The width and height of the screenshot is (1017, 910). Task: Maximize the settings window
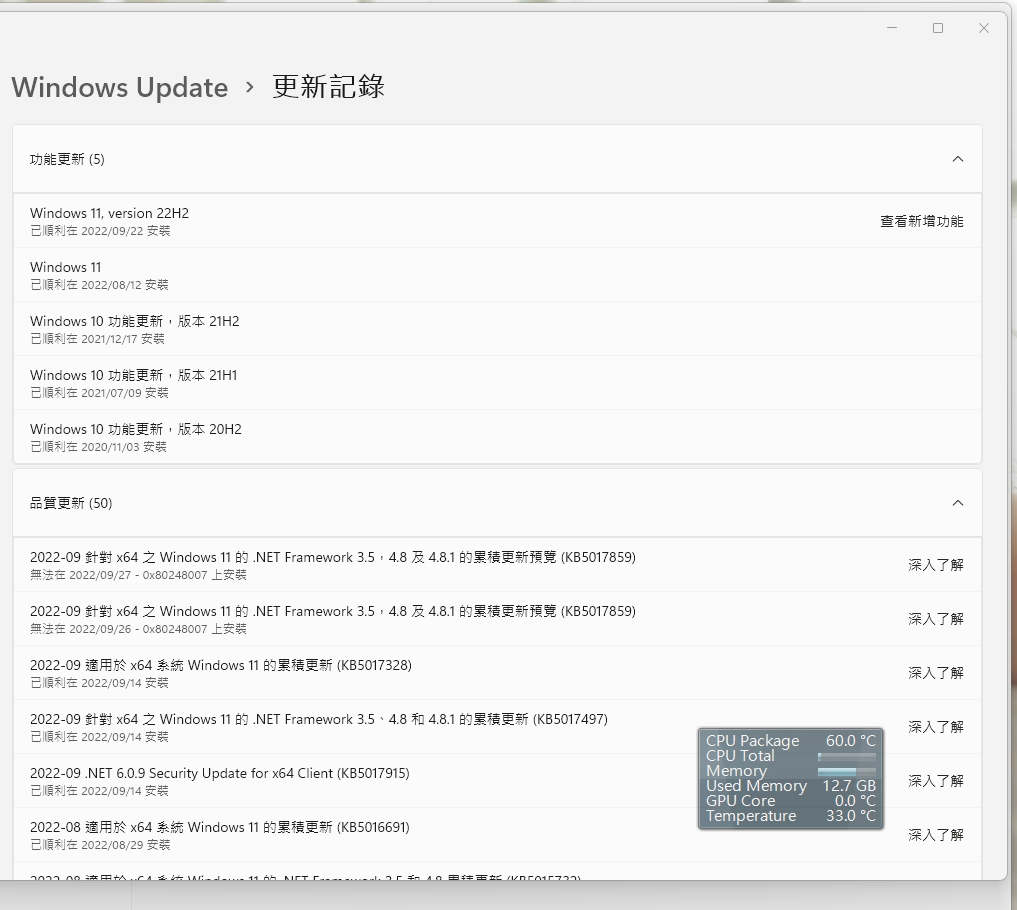point(938,28)
